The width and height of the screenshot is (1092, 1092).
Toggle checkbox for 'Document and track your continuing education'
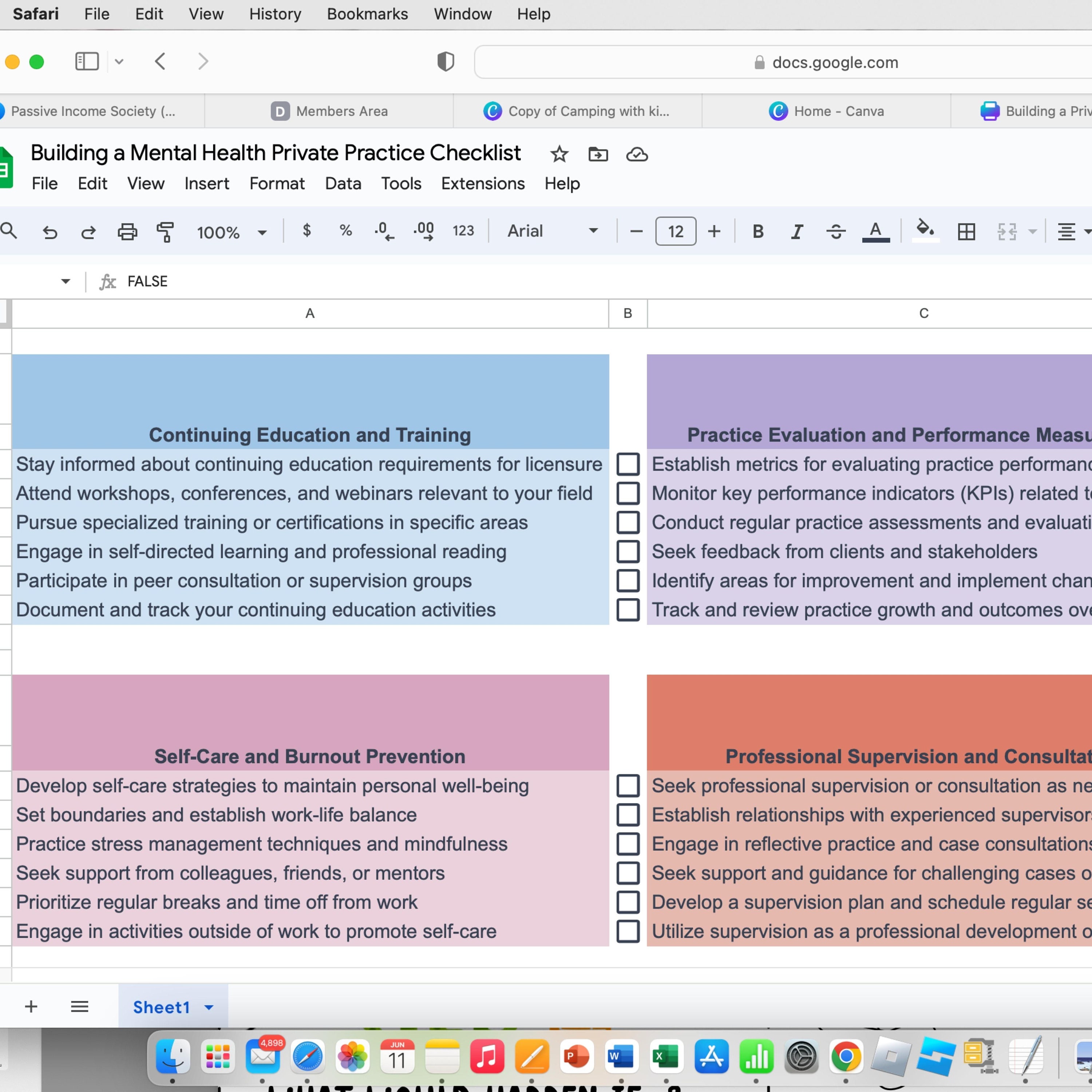coord(628,610)
